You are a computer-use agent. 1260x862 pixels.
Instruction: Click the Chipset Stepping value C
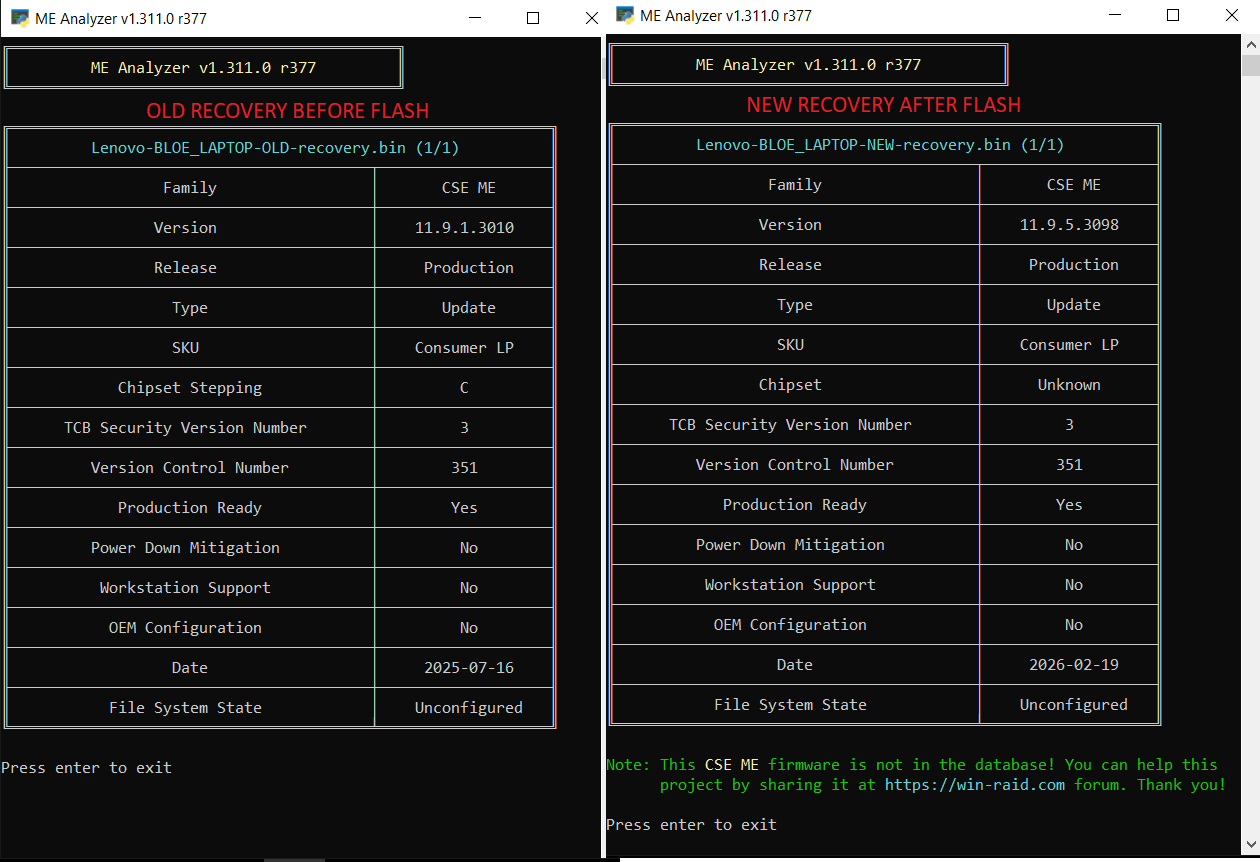coord(464,388)
